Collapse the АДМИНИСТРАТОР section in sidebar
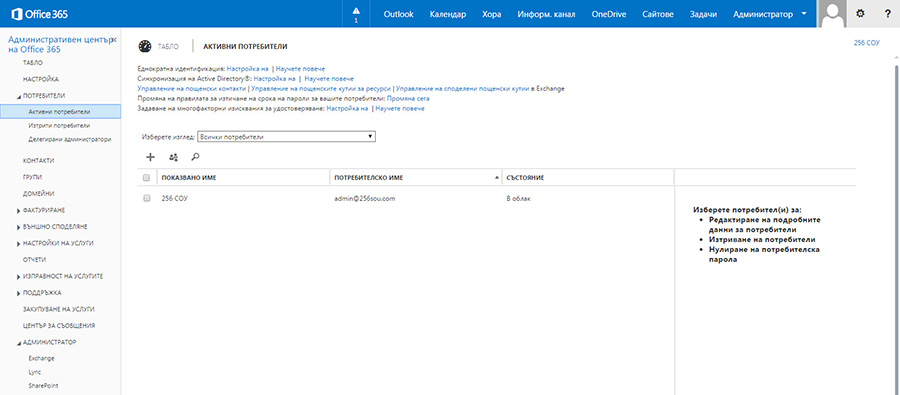This screenshot has height=395, width=900. pos(19,343)
